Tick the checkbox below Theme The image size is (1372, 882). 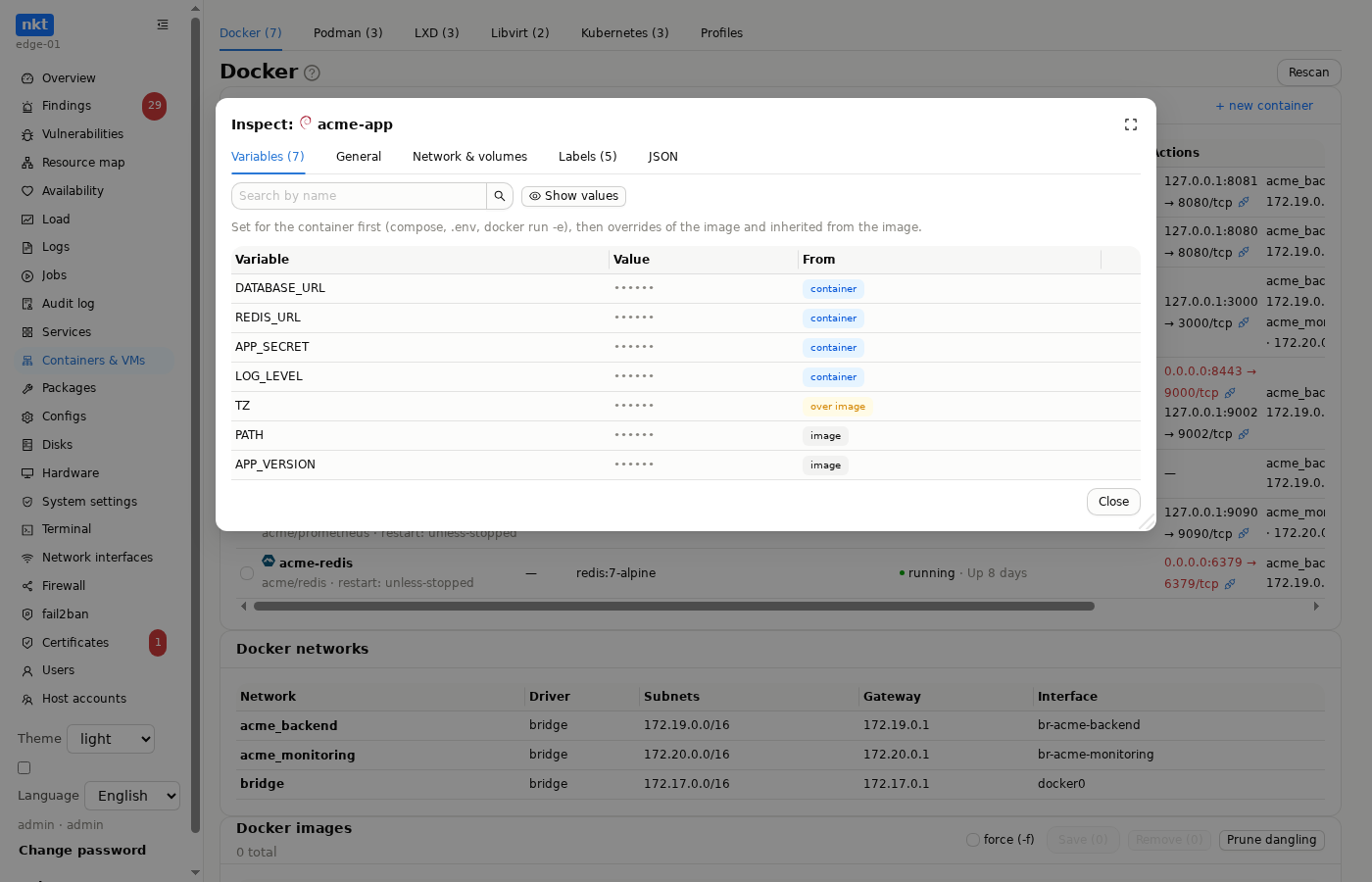pos(24,768)
